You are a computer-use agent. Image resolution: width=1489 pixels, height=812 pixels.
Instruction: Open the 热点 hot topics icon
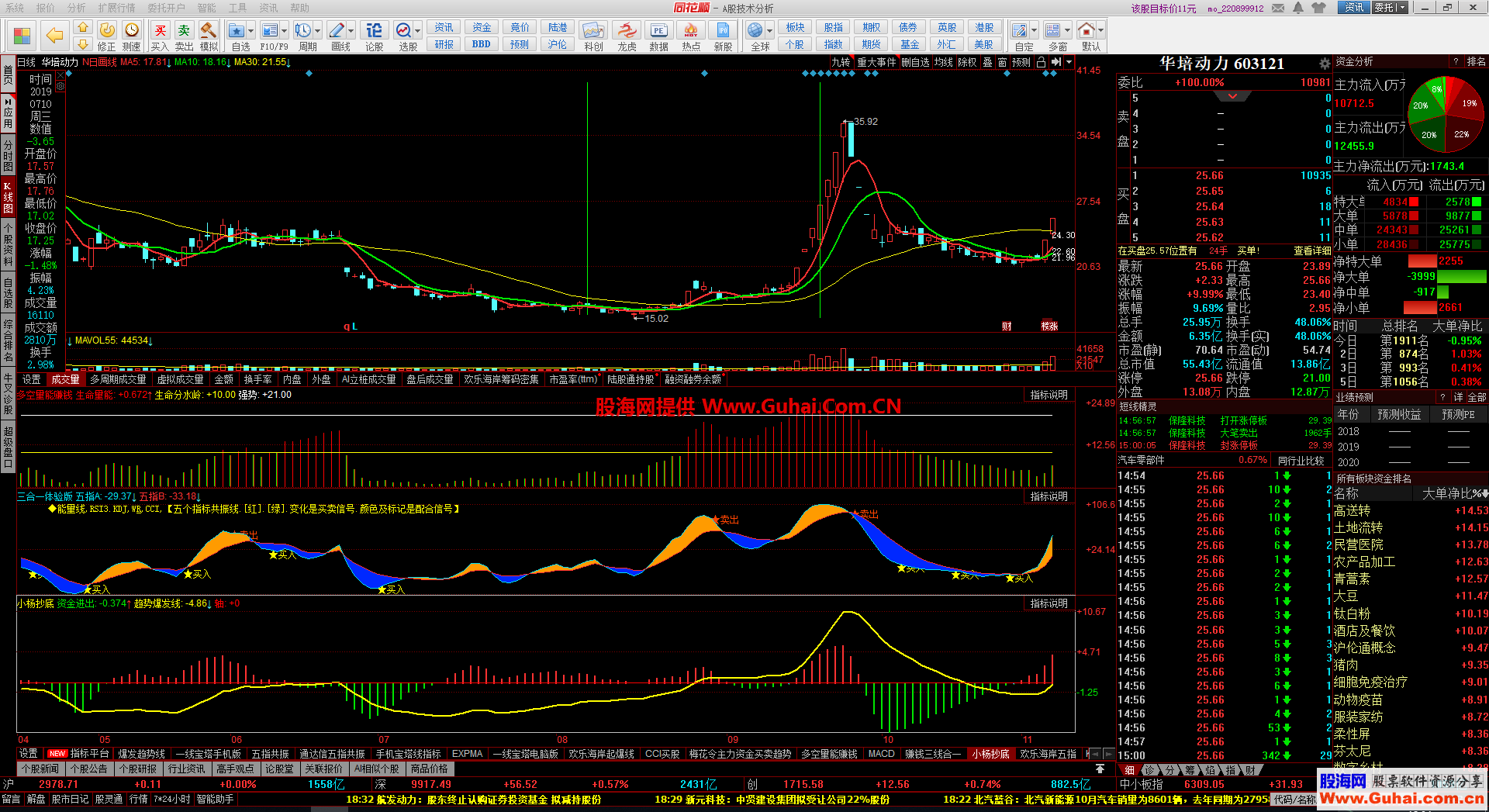[x=691, y=36]
